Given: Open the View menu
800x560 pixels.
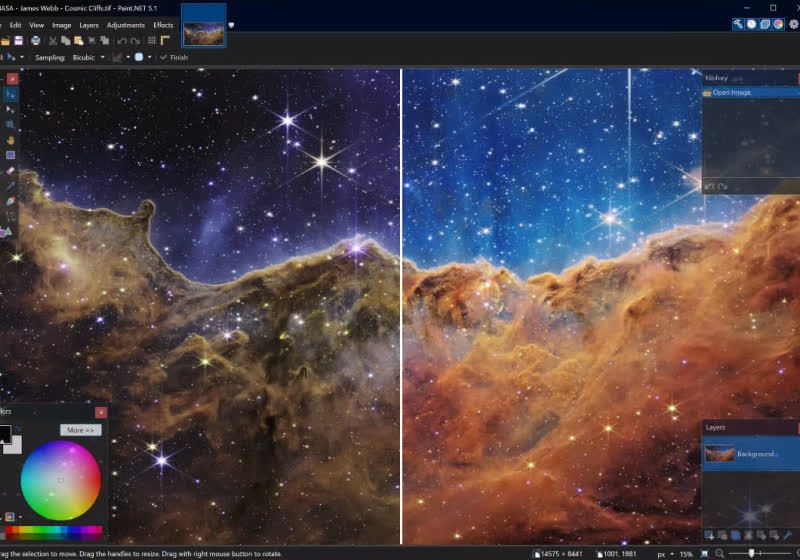Looking at the screenshot, I should click(x=37, y=25).
